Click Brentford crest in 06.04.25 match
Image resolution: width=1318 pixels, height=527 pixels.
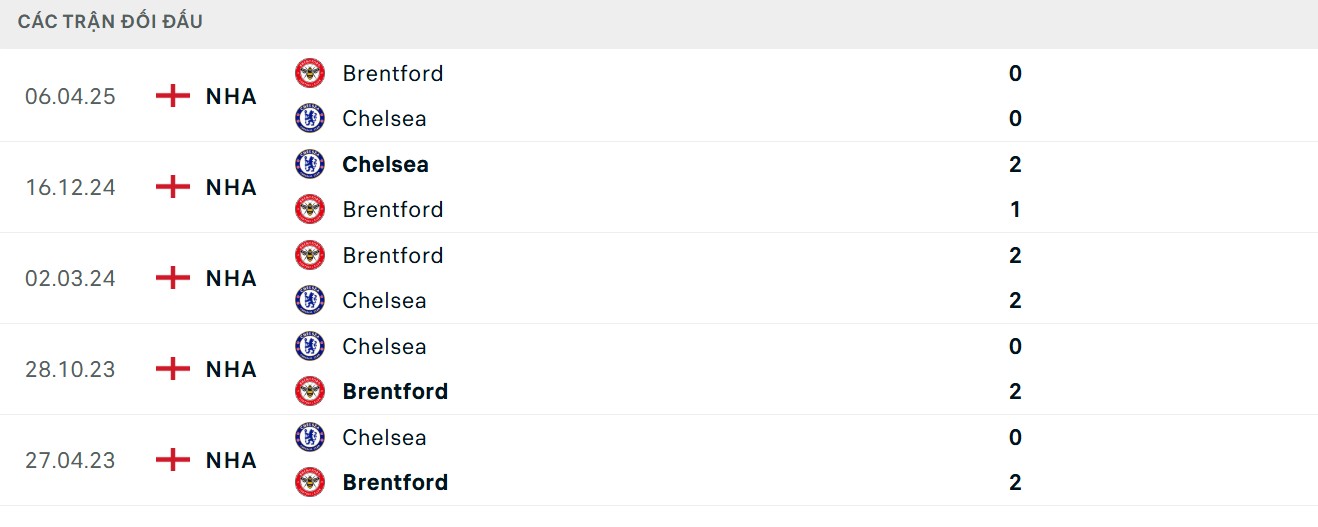click(x=310, y=73)
